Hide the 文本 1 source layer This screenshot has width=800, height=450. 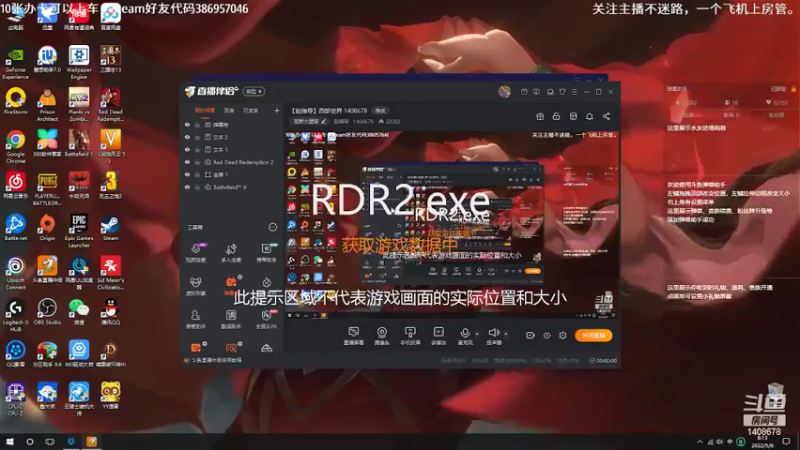187,149
